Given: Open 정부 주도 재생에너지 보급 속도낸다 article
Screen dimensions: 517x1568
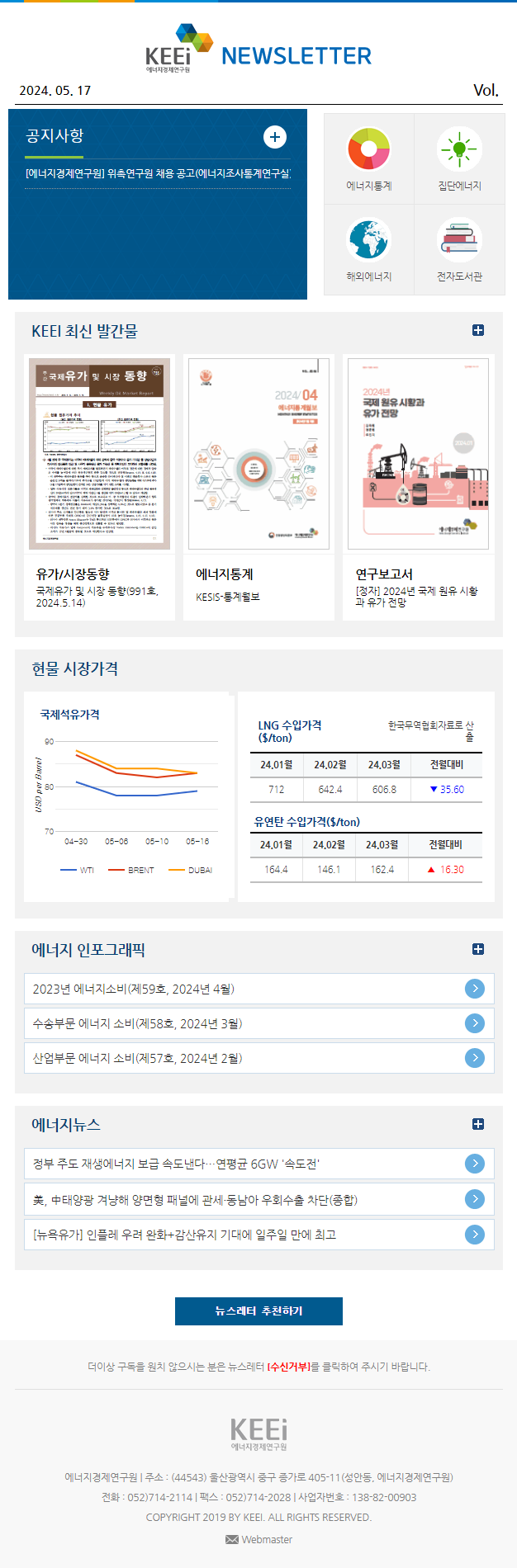Looking at the screenshot, I should point(176,1164).
